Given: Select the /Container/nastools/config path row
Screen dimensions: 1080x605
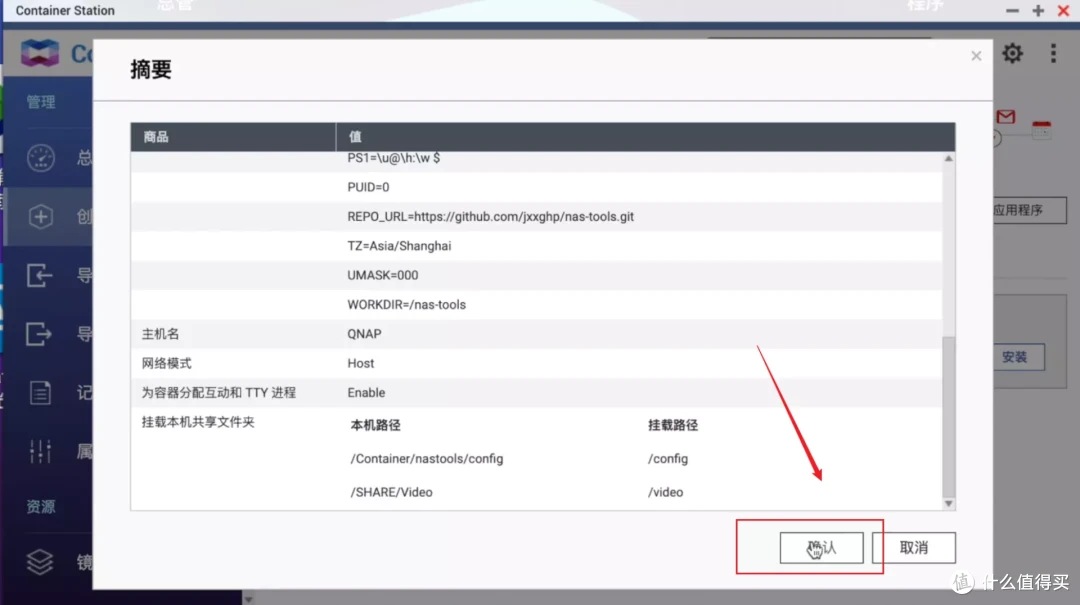Looking at the screenshot, I should [x=430, y=458].
